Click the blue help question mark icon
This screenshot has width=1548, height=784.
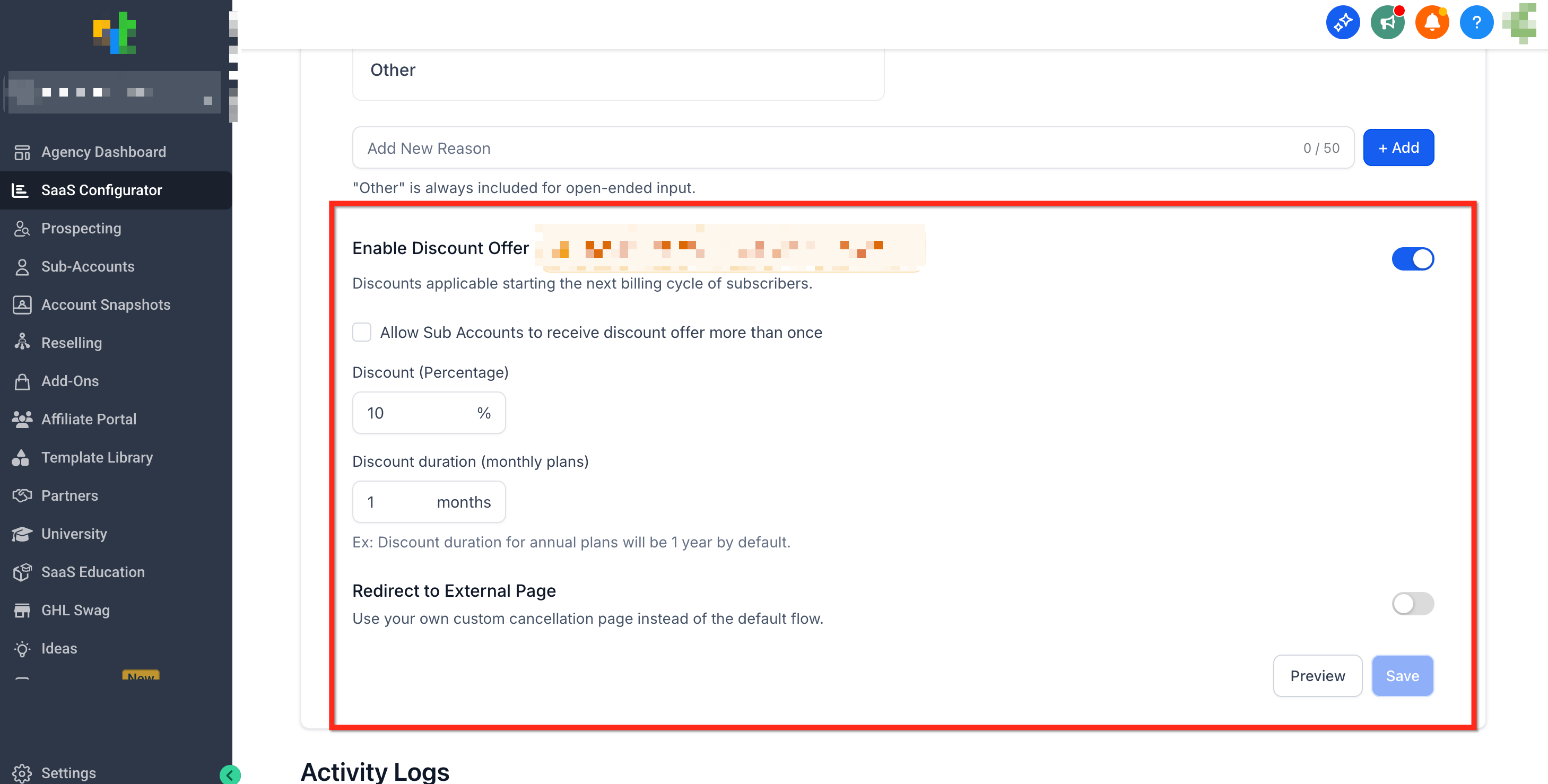[x=1476, y=23]
